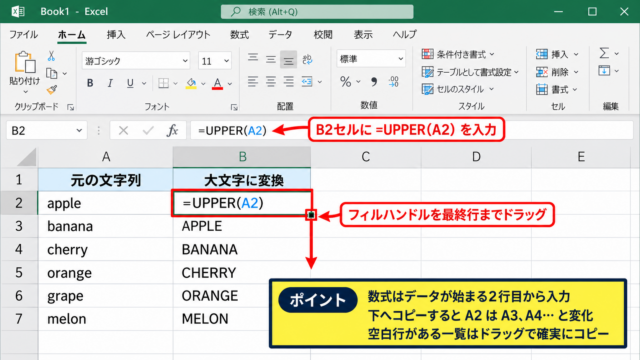Click the Insert cells (挿入) button
This screenshot has height=360, width=640.
point(557,54)
